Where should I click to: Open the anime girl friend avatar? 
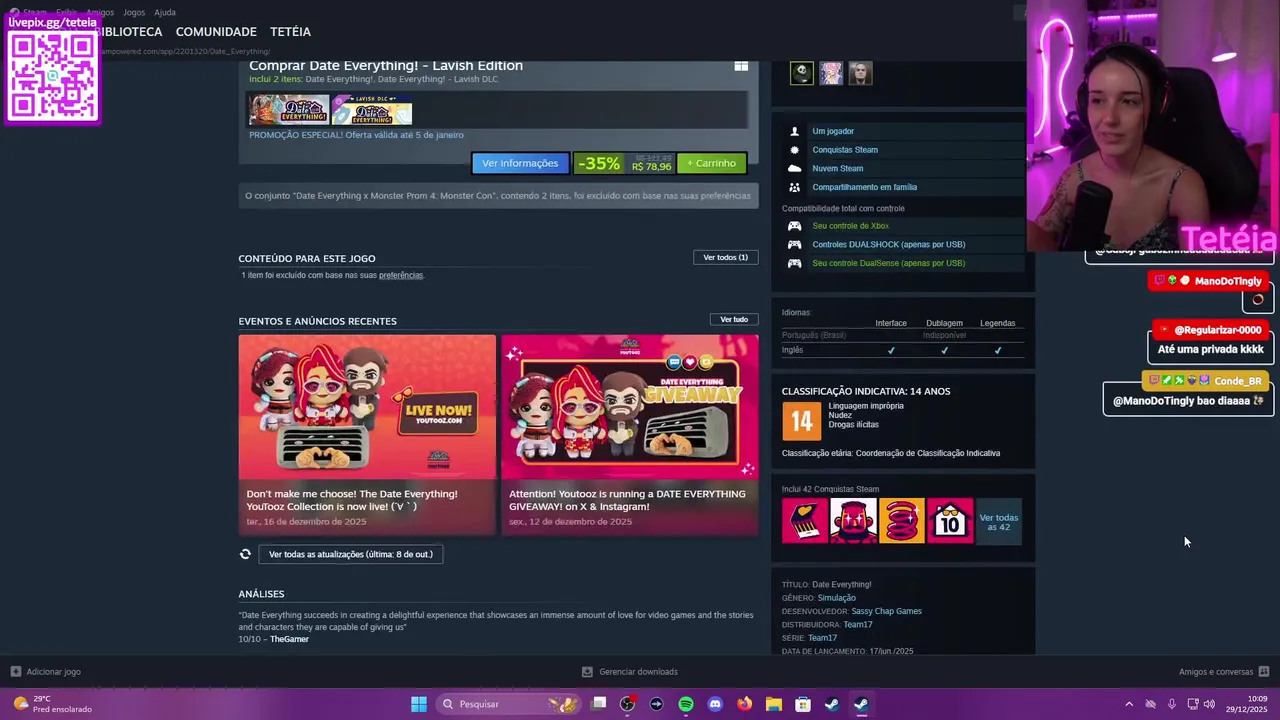pos(831,73)
